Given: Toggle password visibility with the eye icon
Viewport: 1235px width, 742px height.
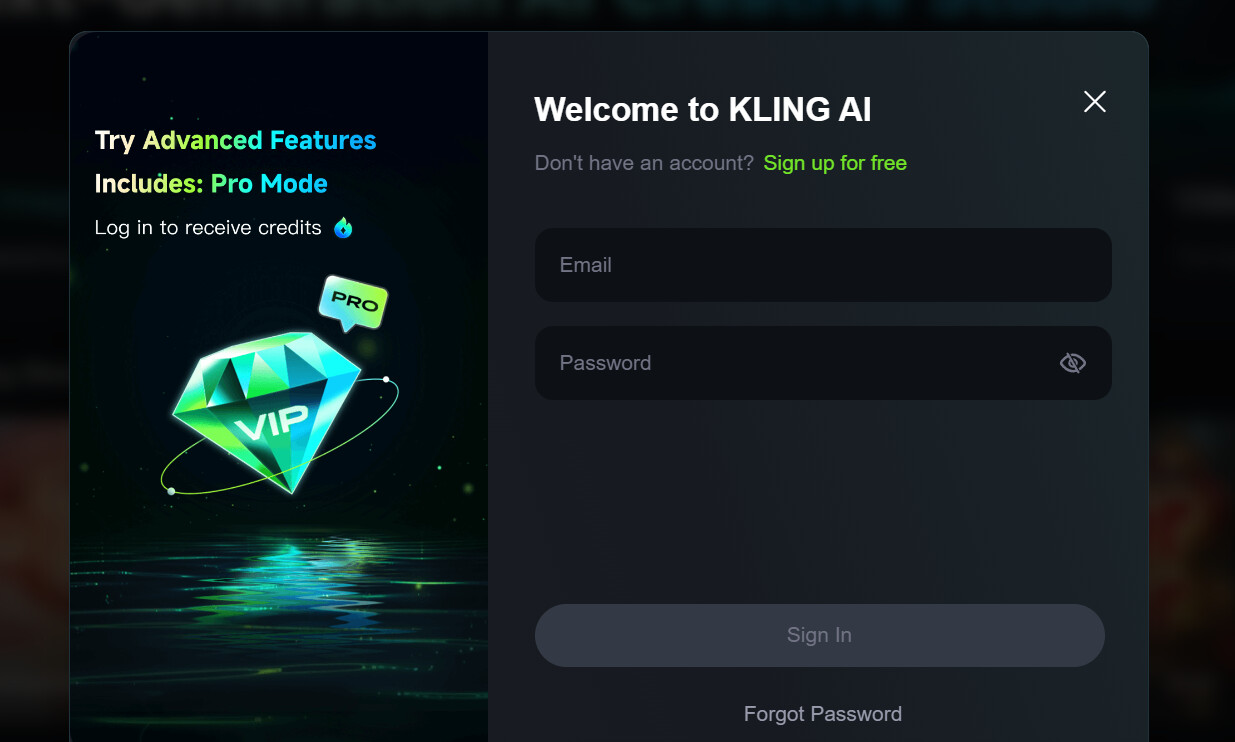Looking at the screenshot, I should coord(1072,363).
